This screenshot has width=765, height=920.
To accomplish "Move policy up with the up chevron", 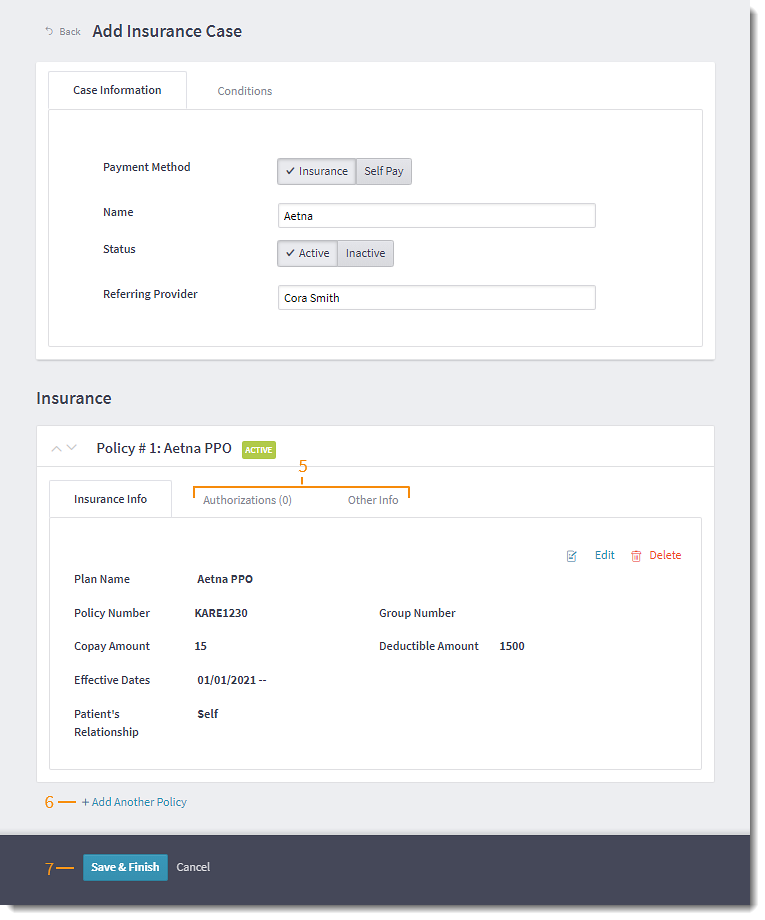I will pyautogui.click(x=56, y=449).
